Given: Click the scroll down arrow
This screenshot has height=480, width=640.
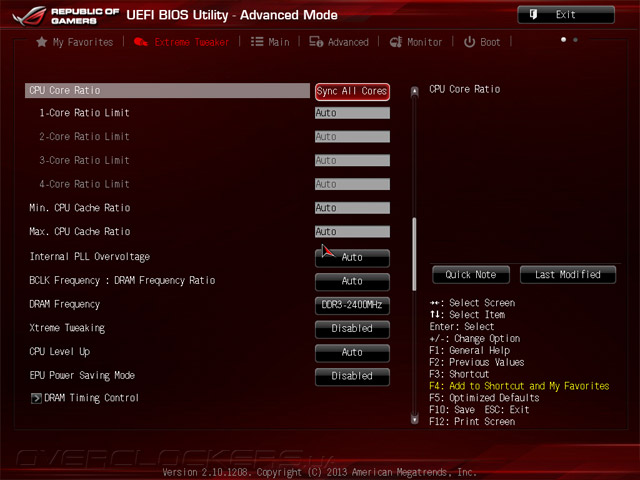Looking at the screenshot, I should 414,419.
